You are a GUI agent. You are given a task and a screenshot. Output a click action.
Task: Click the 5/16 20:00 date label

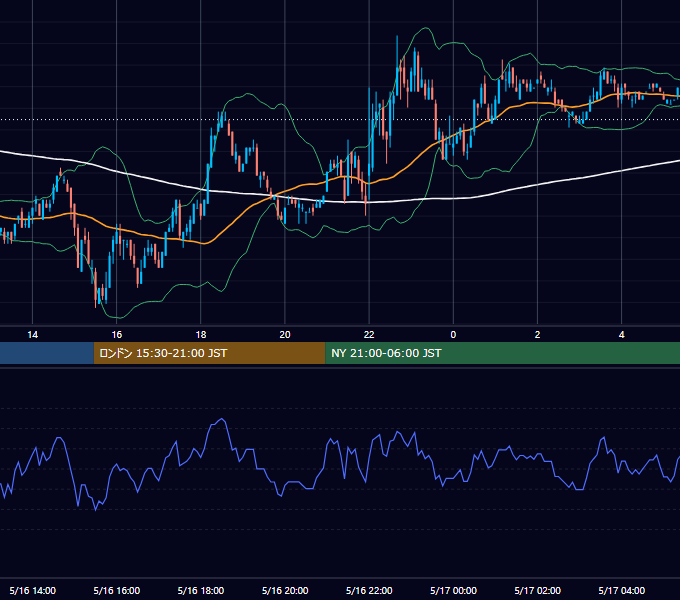[285, 590]
